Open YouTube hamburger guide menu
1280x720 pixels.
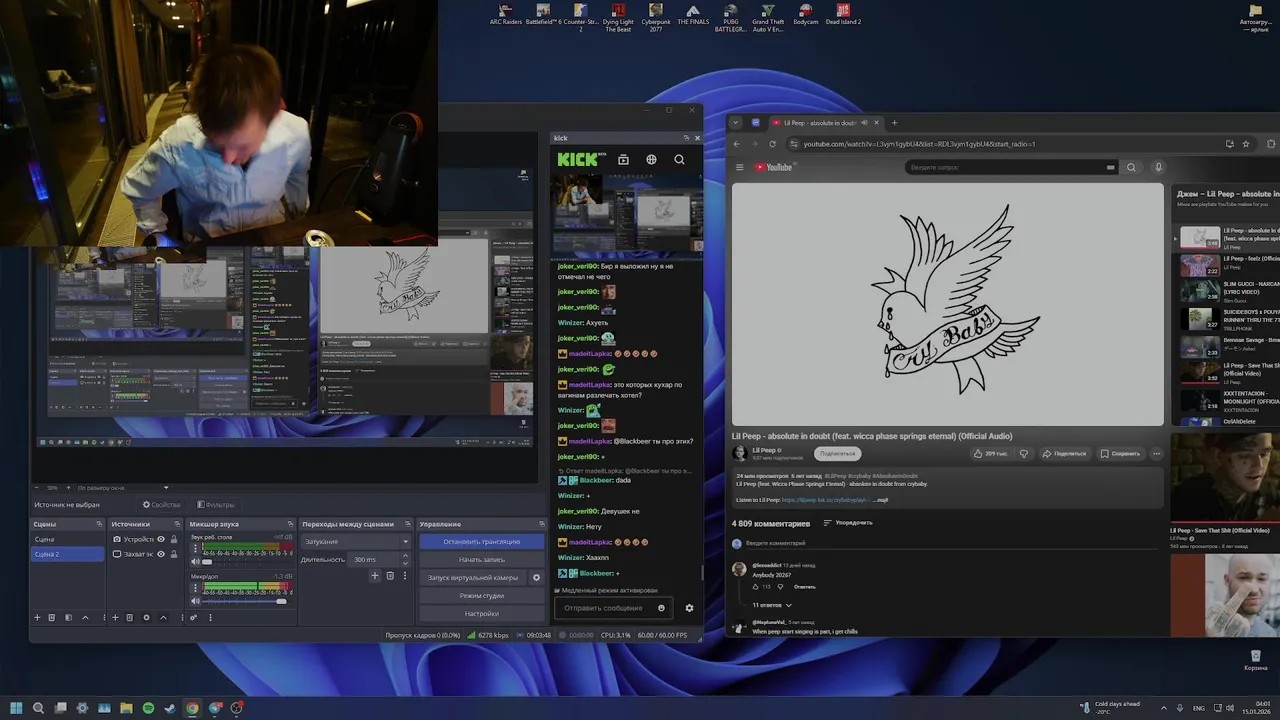point(740,167)
